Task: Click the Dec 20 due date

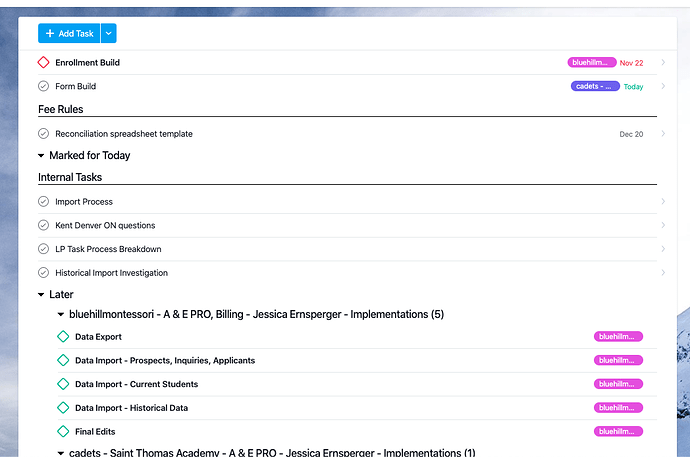Action: tap(631, 134)
